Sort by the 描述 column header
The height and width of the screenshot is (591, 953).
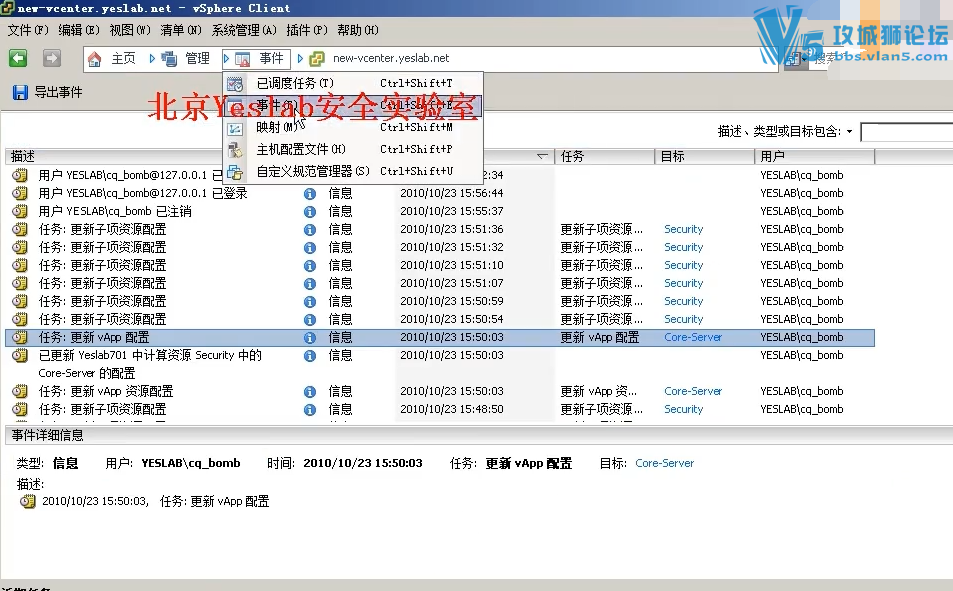(23, 156)
